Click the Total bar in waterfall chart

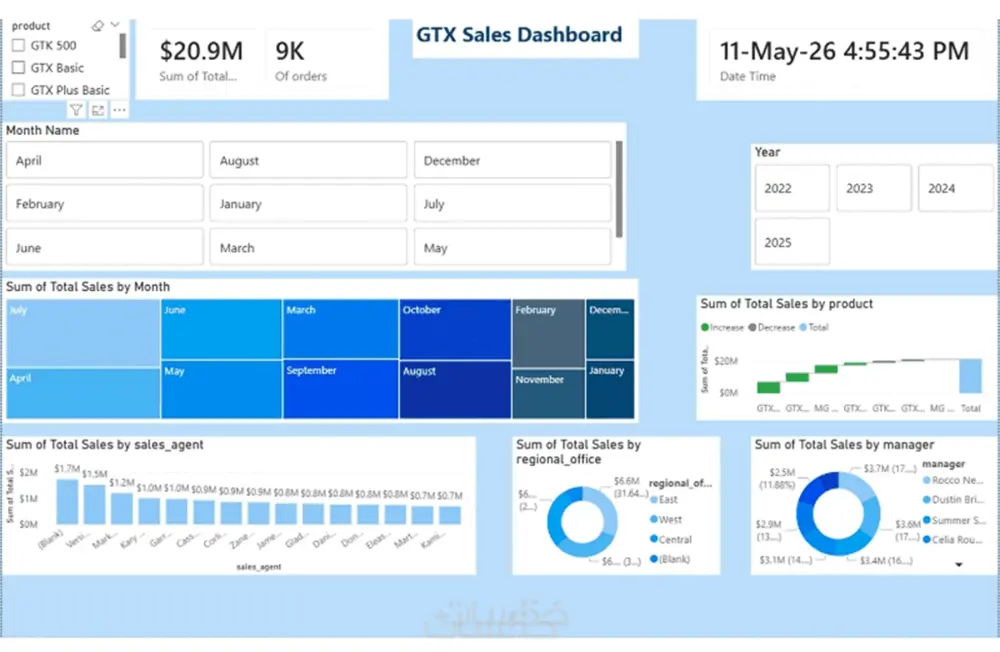970,376
